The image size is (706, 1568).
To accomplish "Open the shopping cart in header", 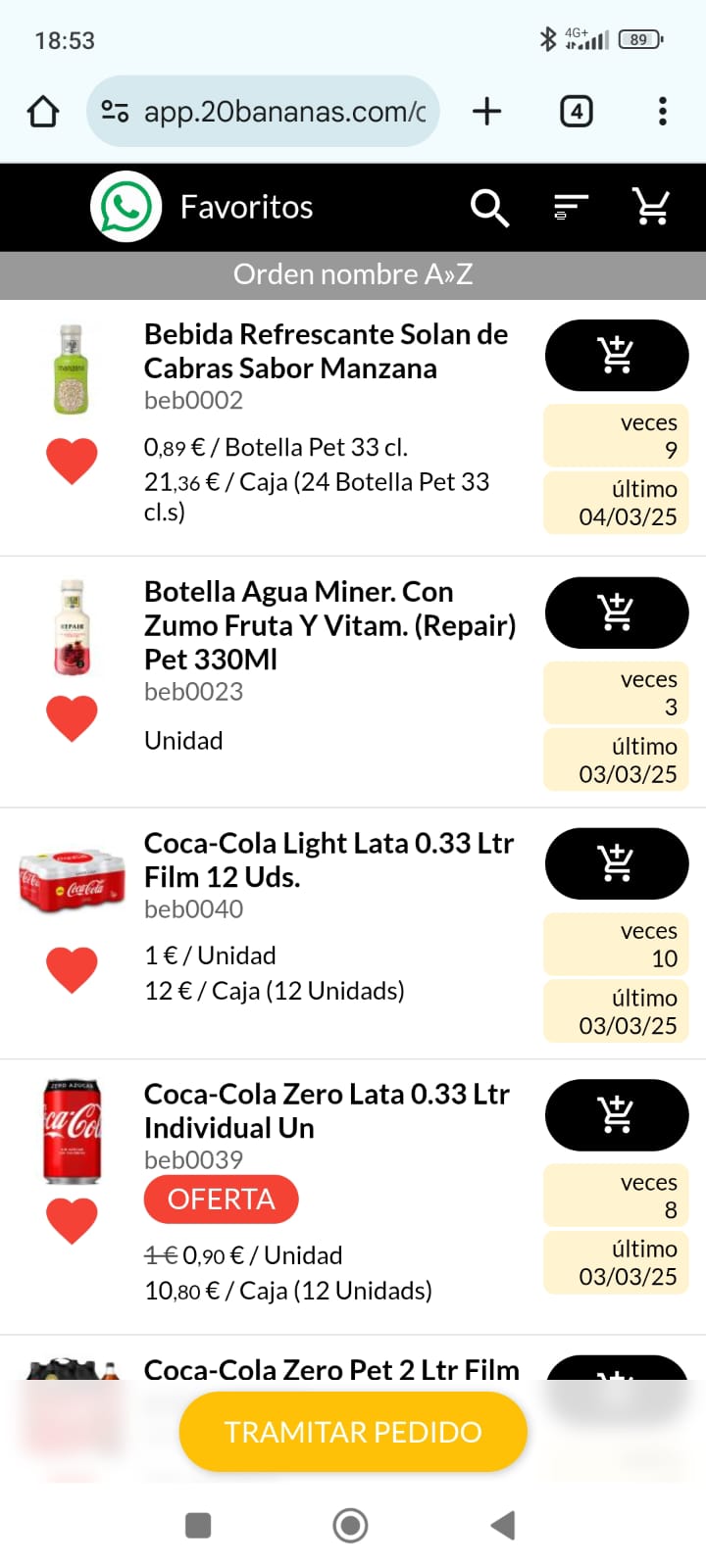I will coord(651,207).
